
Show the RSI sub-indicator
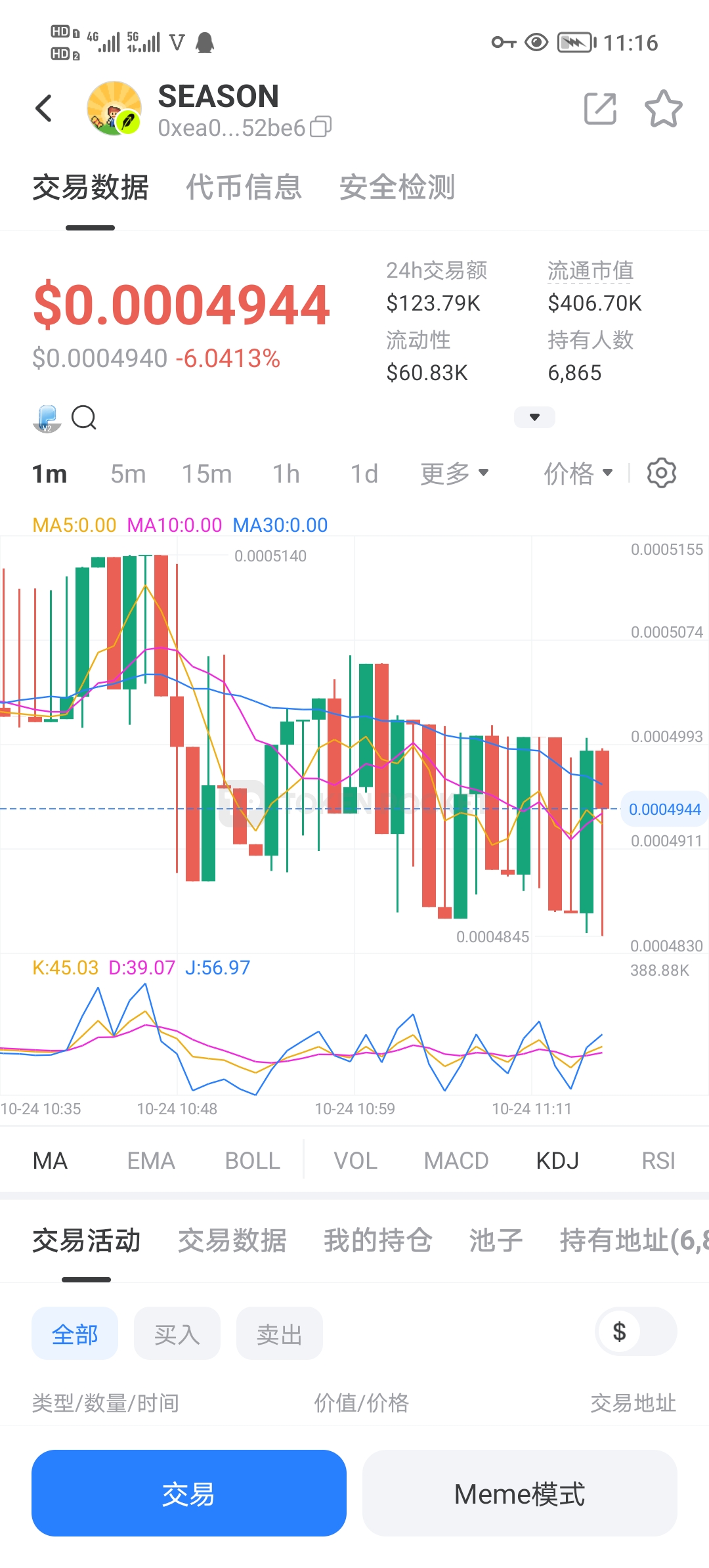point(658,1161)
